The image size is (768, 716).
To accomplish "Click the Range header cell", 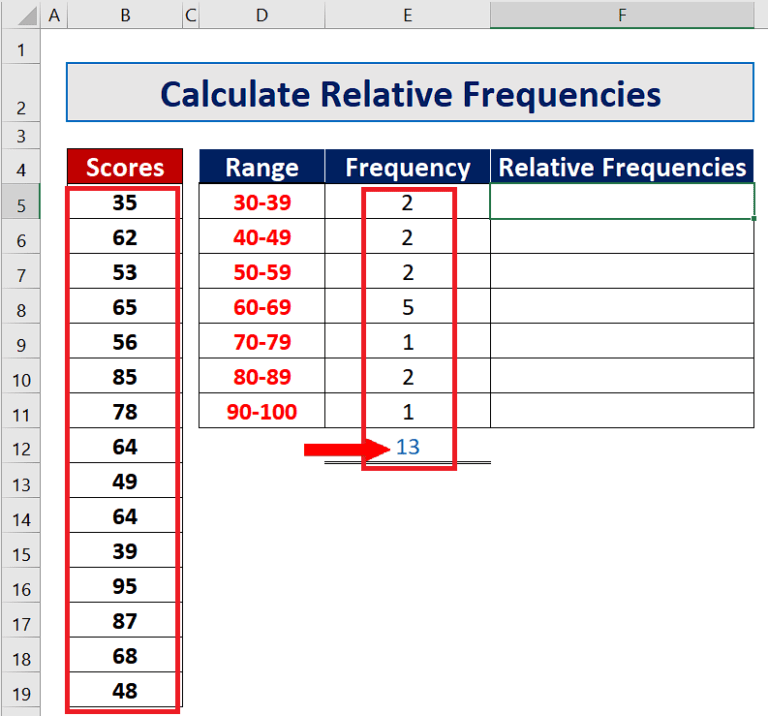I will [262, 167].
